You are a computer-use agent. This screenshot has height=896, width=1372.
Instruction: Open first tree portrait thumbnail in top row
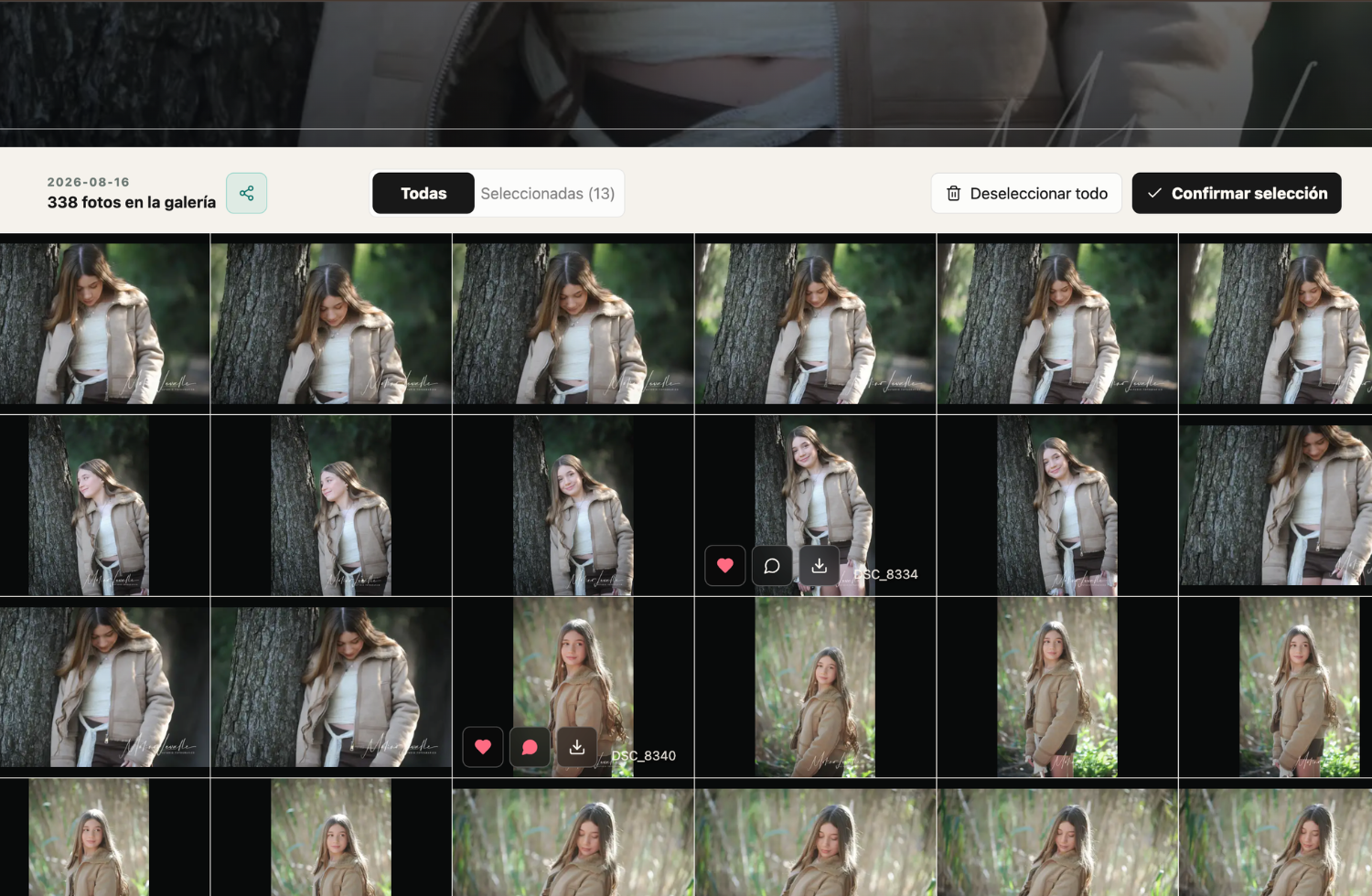point(104,324)
